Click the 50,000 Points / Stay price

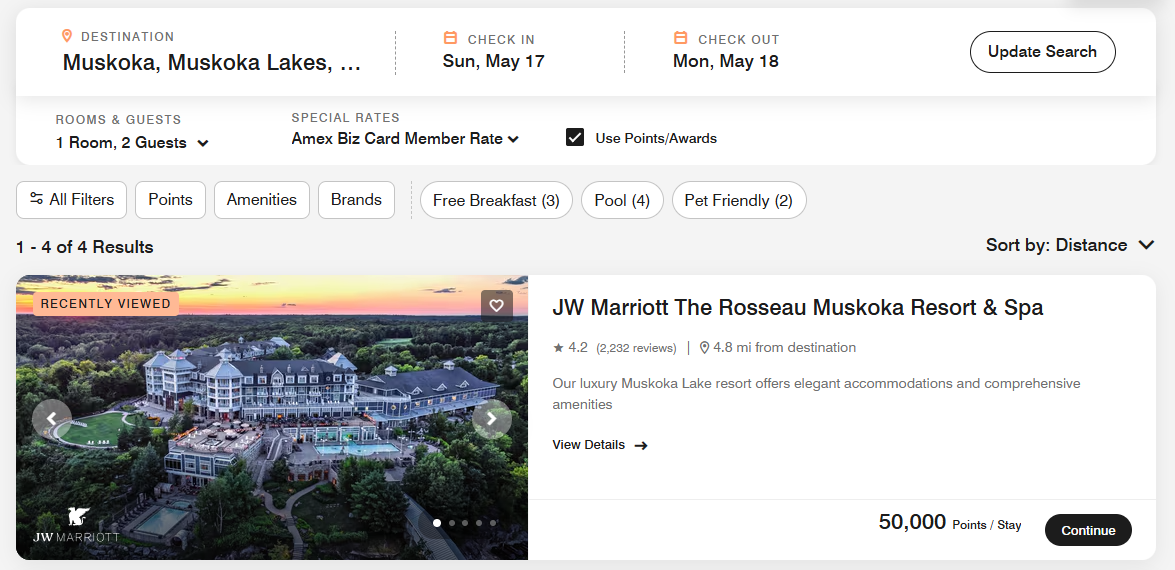[x=949, y=523]
